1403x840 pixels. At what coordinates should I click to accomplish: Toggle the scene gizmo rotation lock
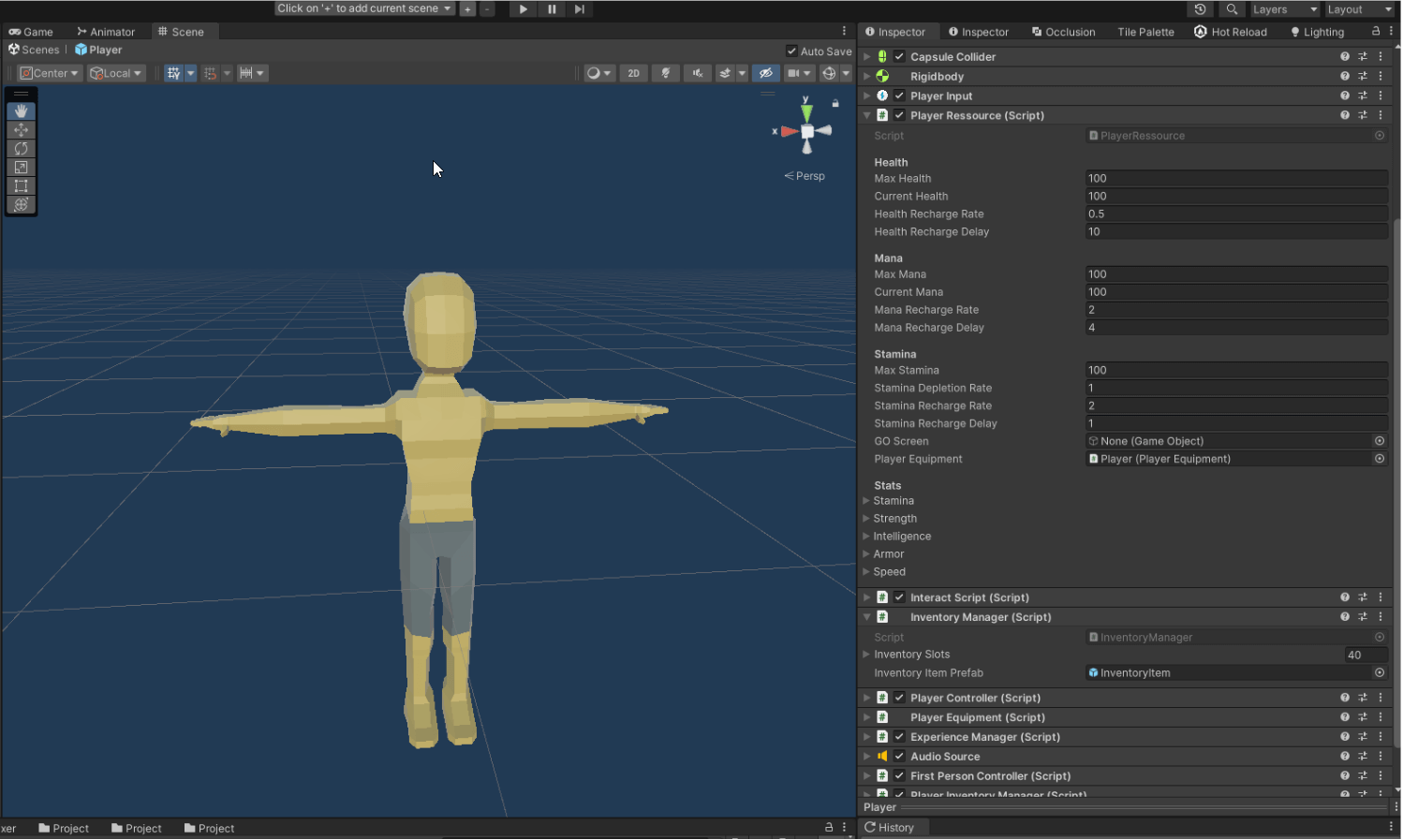point(835,103)
